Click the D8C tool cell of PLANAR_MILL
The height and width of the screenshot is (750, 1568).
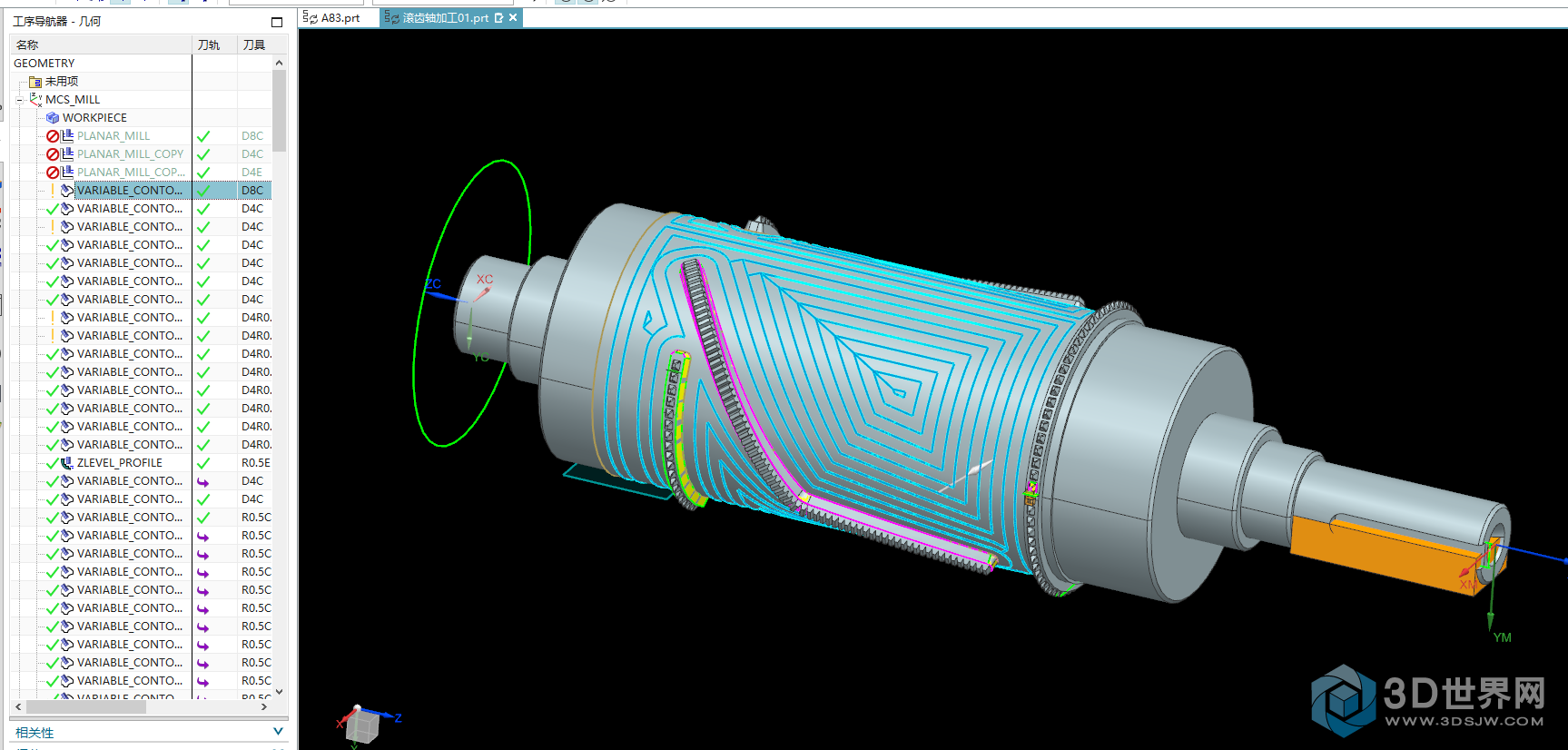tap(252, 136)
